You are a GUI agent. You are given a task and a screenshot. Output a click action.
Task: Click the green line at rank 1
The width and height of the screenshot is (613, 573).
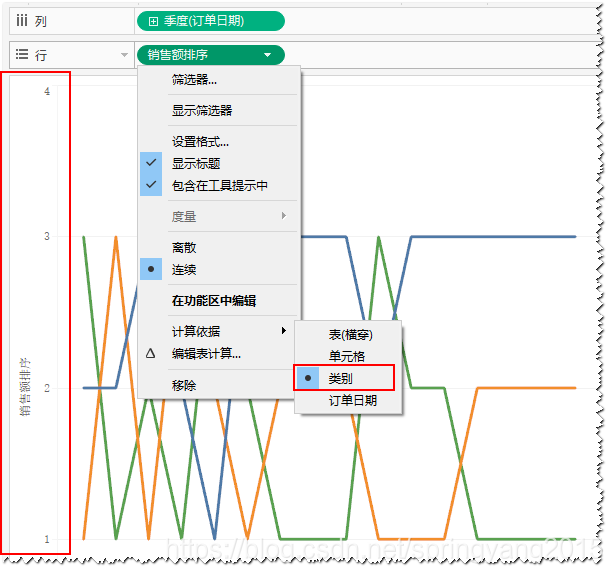tap(526, 539)
